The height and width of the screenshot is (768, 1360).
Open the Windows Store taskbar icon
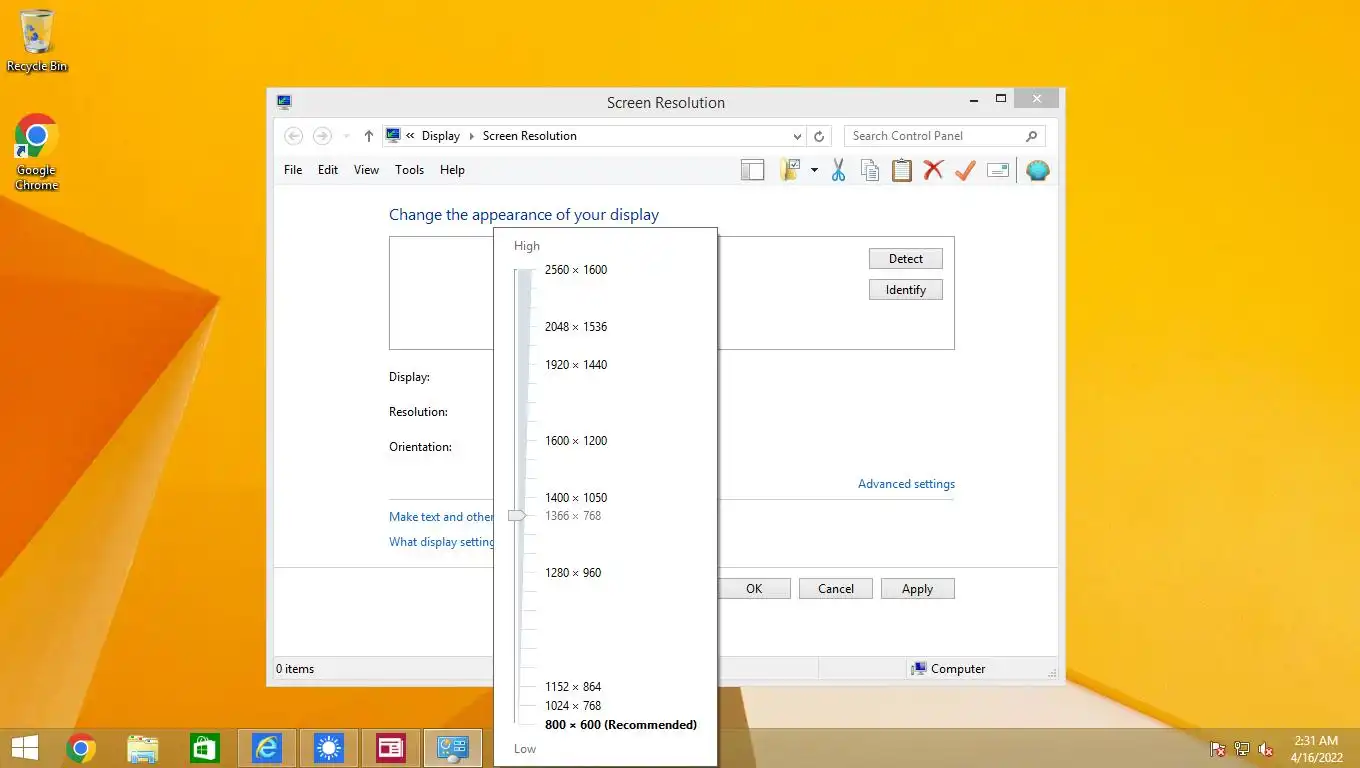pyautogui.click(x=205, y=748)
